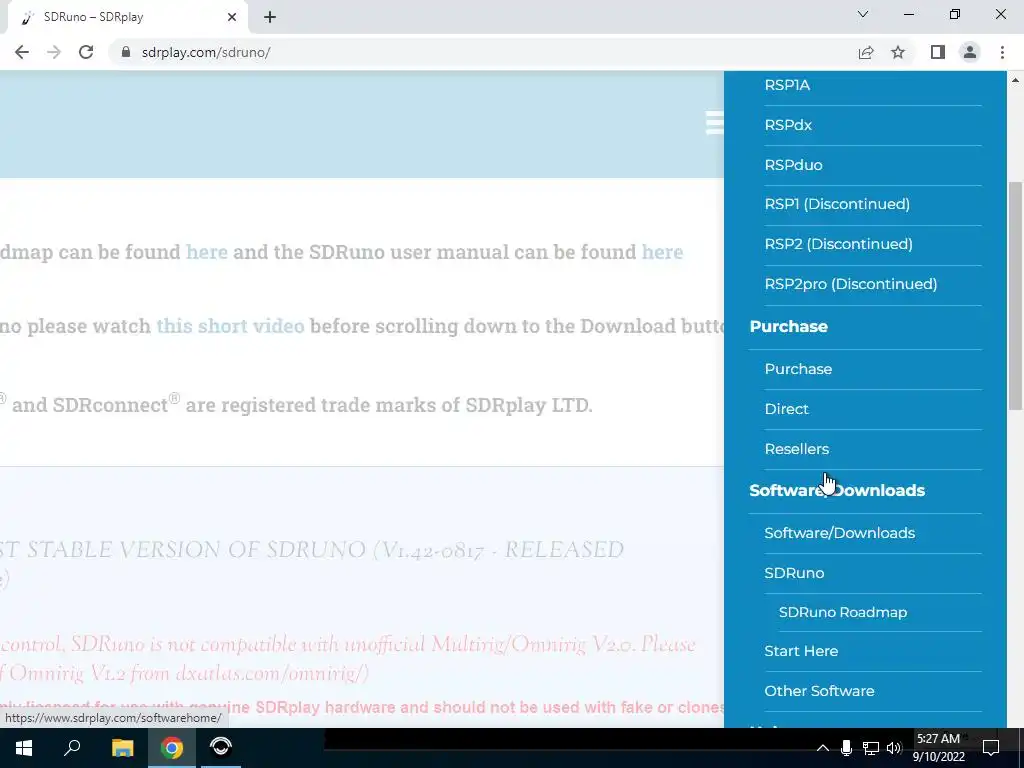Click the round app icon beside Chrome

pyautogui.click(x=221, y=748)
